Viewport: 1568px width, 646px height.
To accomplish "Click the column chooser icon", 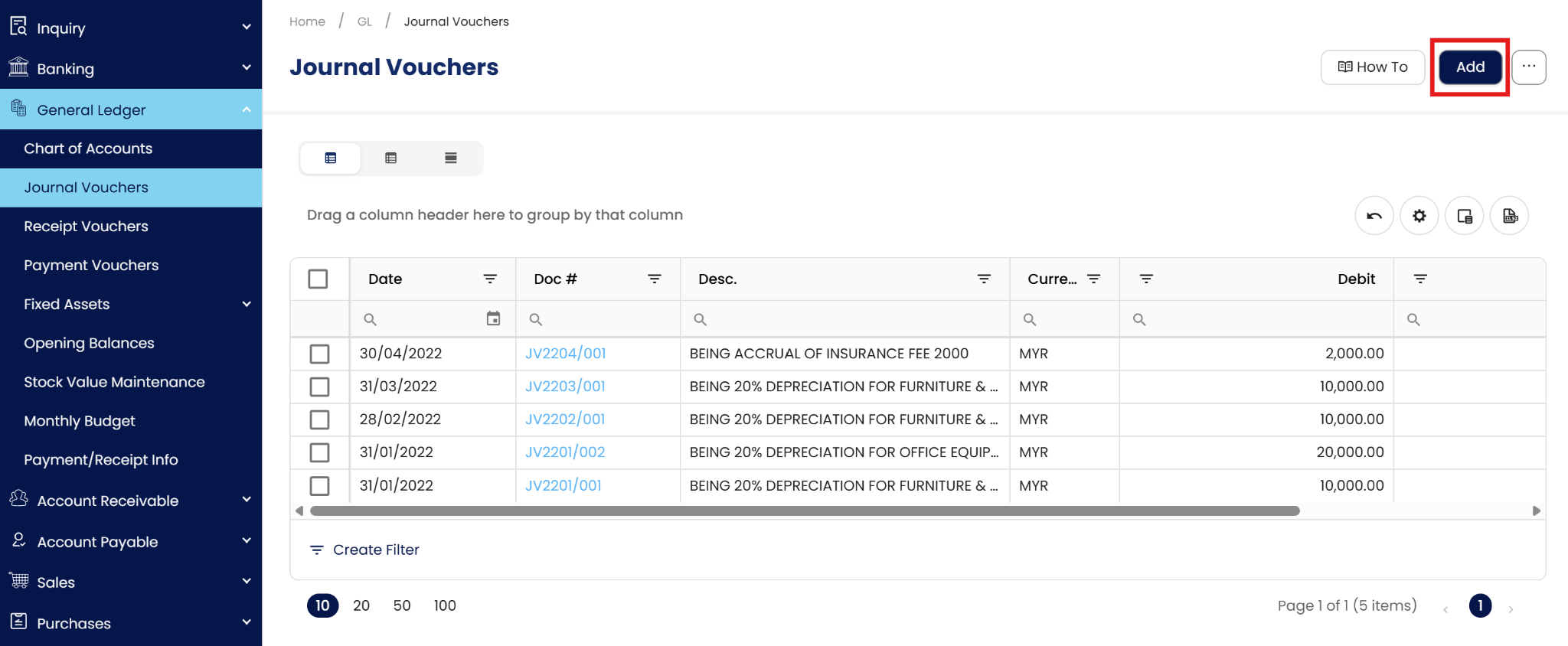I will tap(1464, 216).
